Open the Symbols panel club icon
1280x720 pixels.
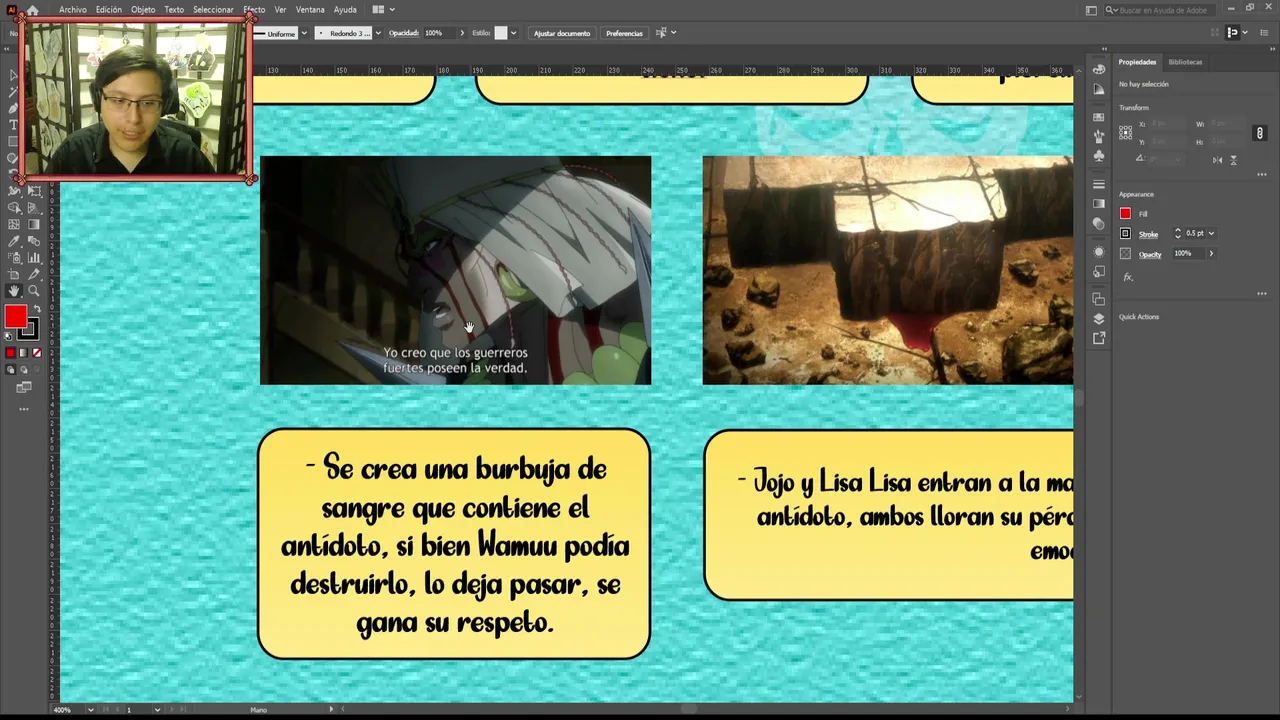[x=1099, y=155]
